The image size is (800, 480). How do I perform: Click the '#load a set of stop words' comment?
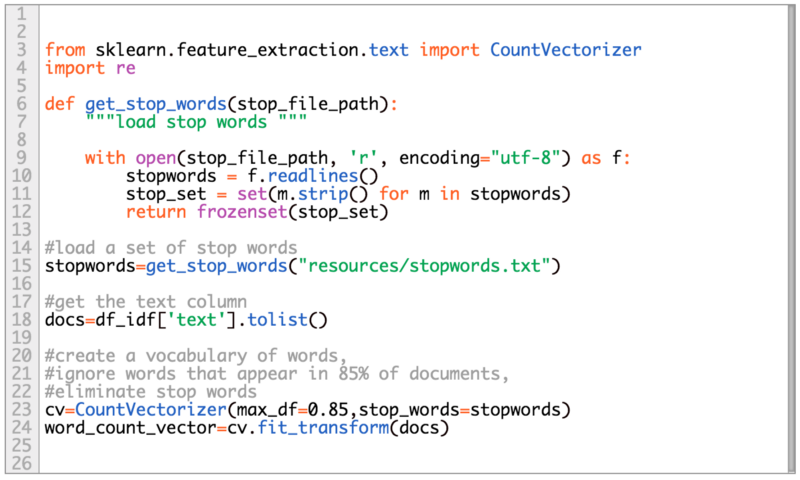(170, 248)
